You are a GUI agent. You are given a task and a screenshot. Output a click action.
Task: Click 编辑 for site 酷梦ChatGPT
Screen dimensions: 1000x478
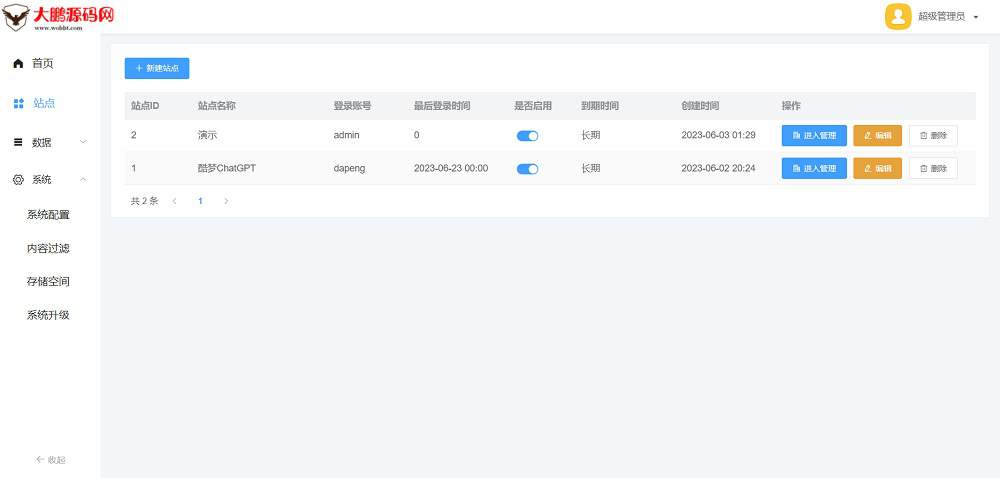878,168
